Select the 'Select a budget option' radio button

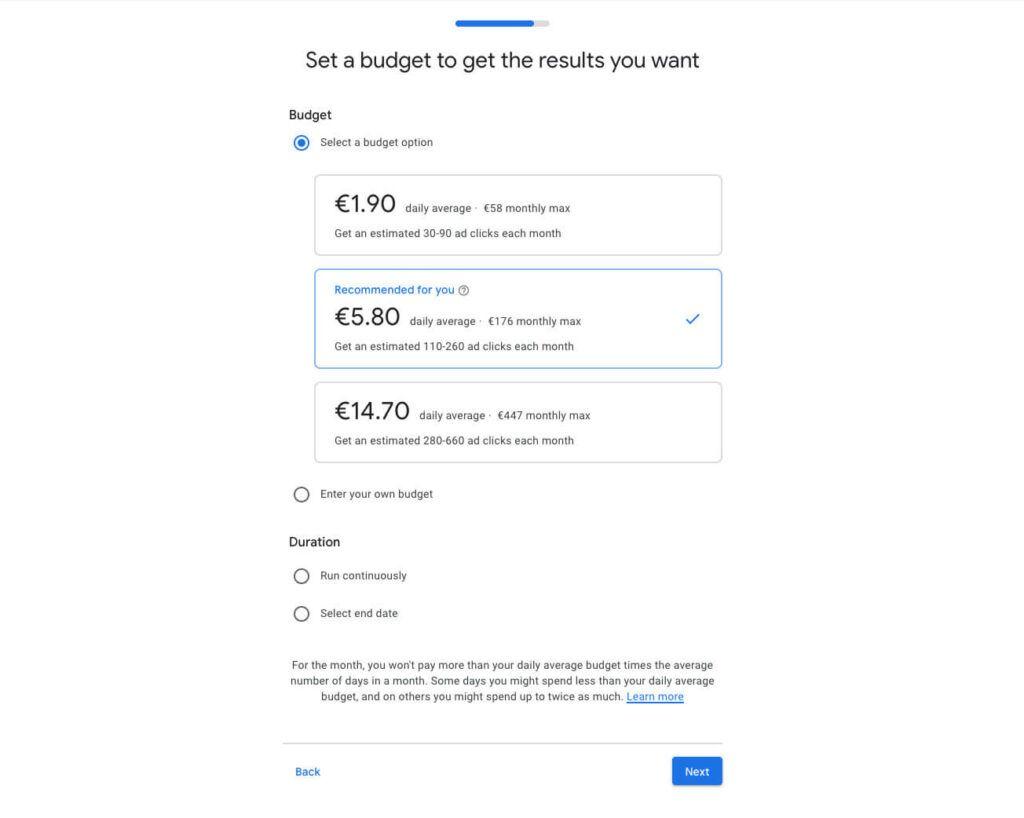point(301,142)
